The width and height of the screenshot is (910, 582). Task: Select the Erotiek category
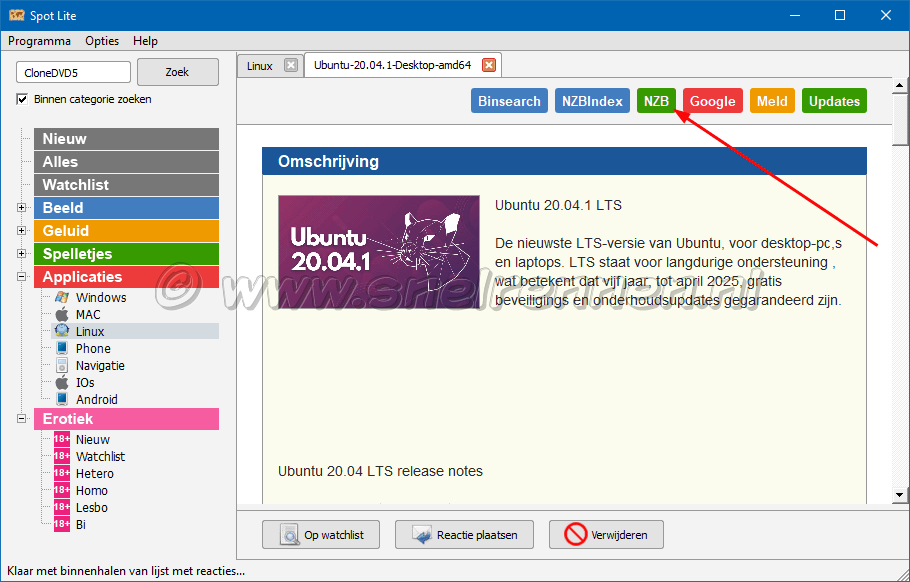point(127,418)
